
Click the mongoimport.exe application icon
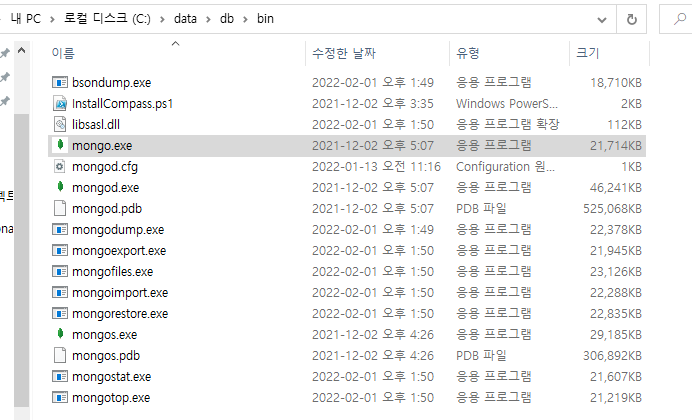click(x=60, y=292)
